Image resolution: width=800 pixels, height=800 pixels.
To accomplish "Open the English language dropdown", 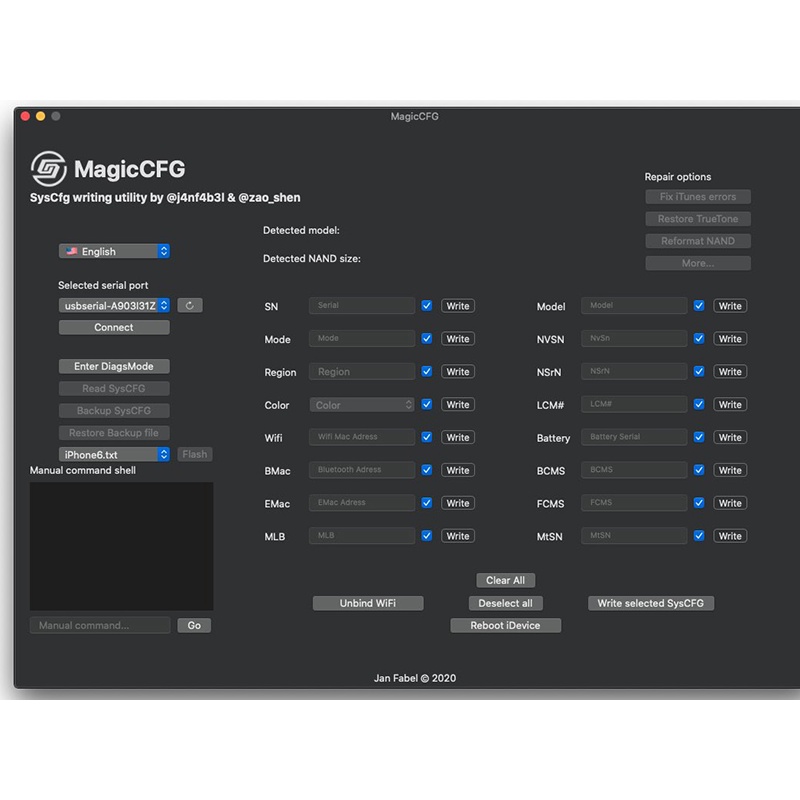I will (x=114, y=251).
